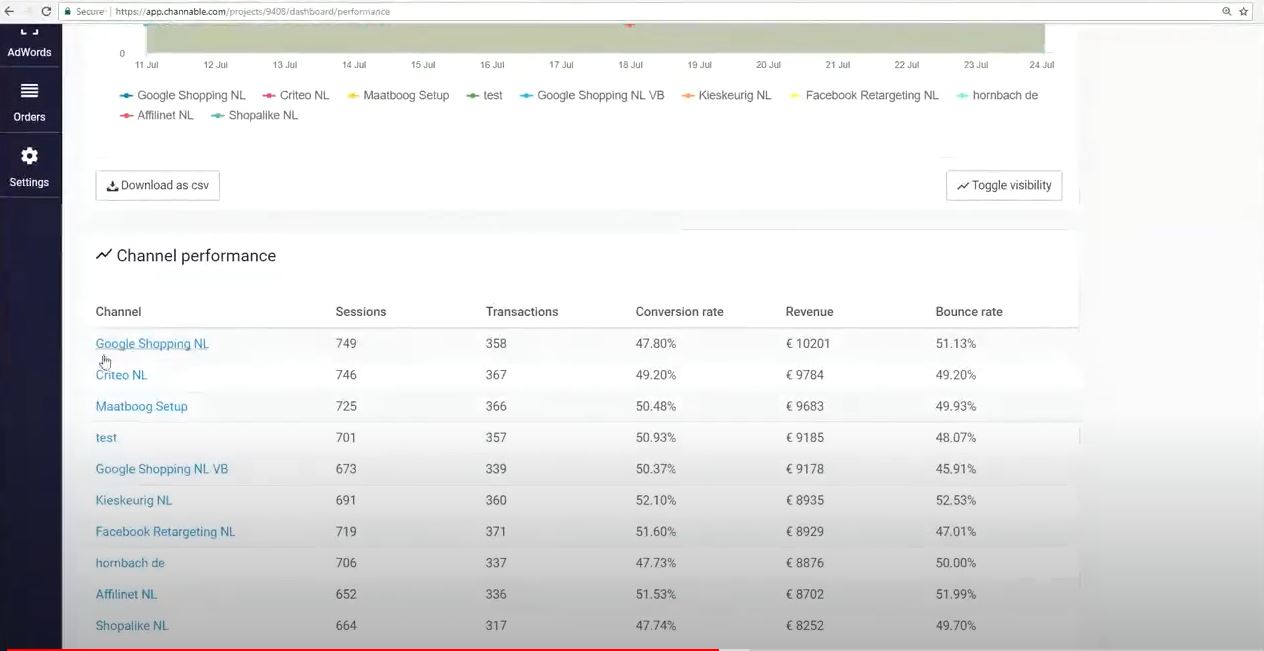Click the 18 Jul axis date label
Screen dimensions: 1264x651
pyautogui.click(x=630, y=65)
